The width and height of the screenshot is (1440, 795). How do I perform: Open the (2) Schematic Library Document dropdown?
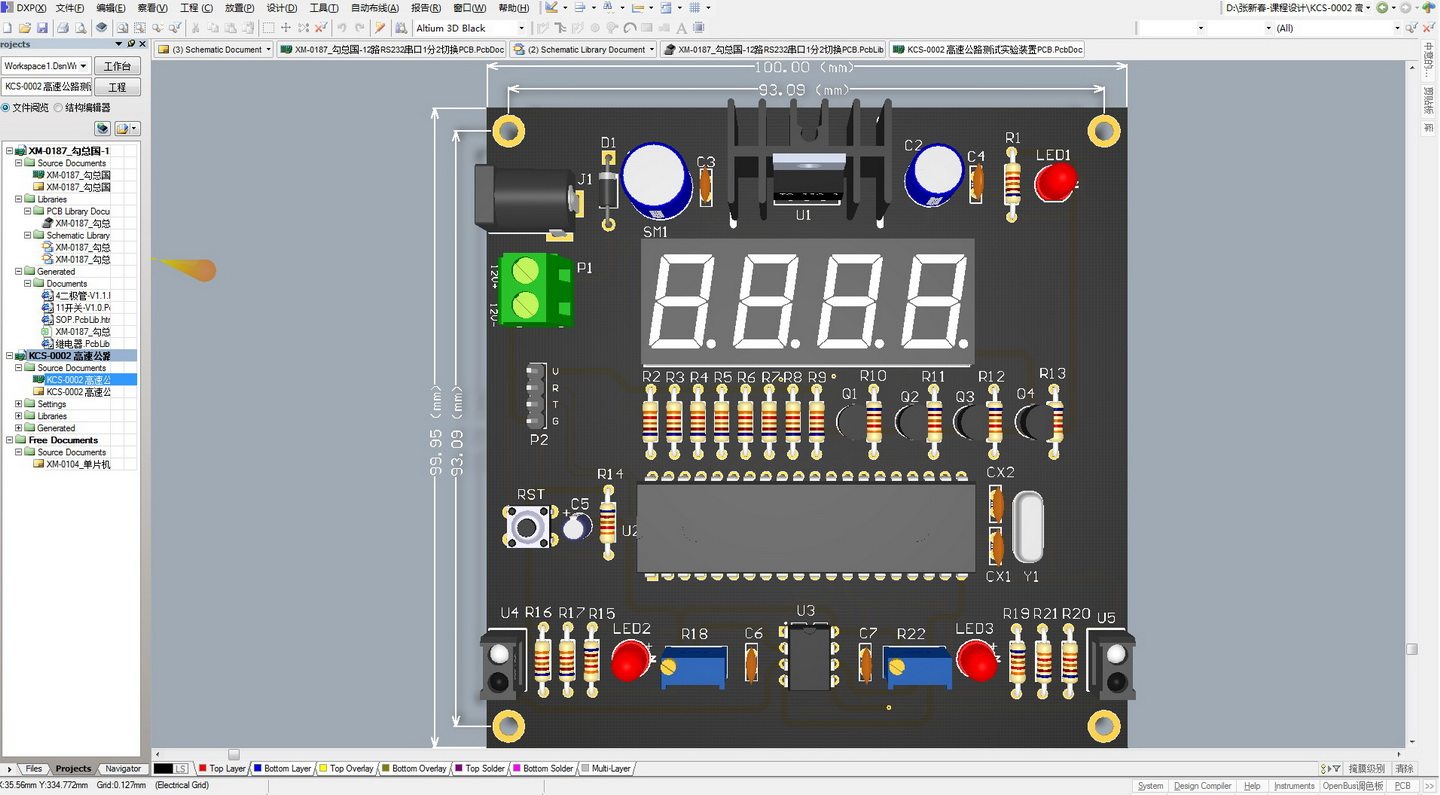(652, 49)
